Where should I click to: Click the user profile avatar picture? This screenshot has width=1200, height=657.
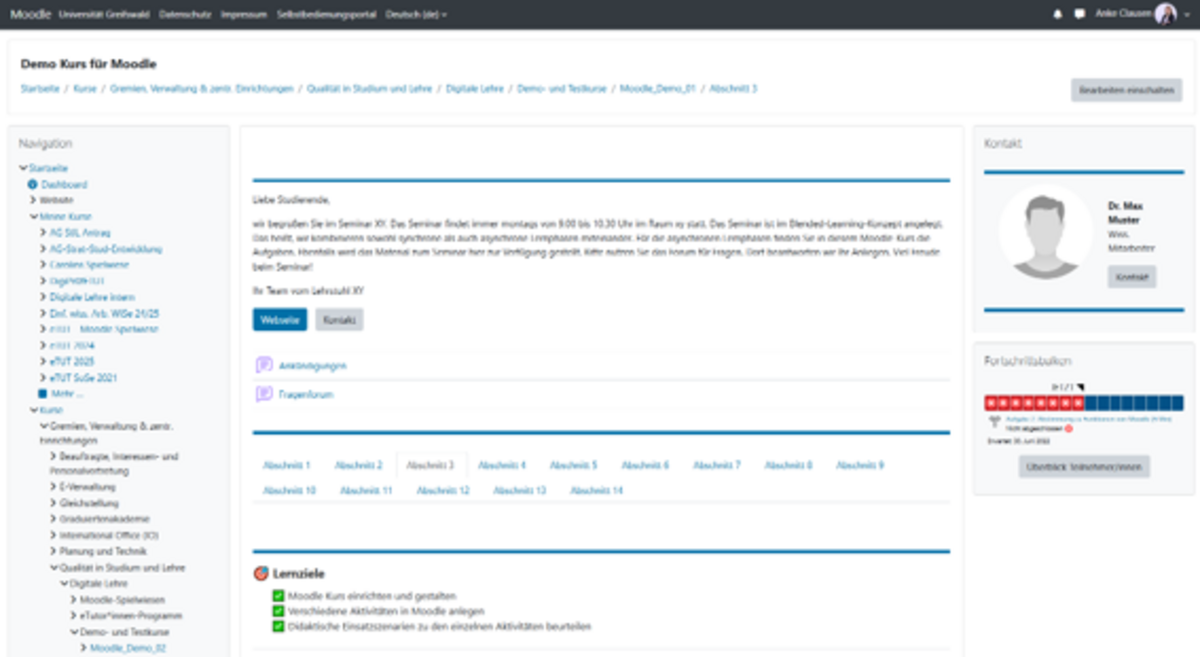pyautogui.click(x=1165, y=14)
